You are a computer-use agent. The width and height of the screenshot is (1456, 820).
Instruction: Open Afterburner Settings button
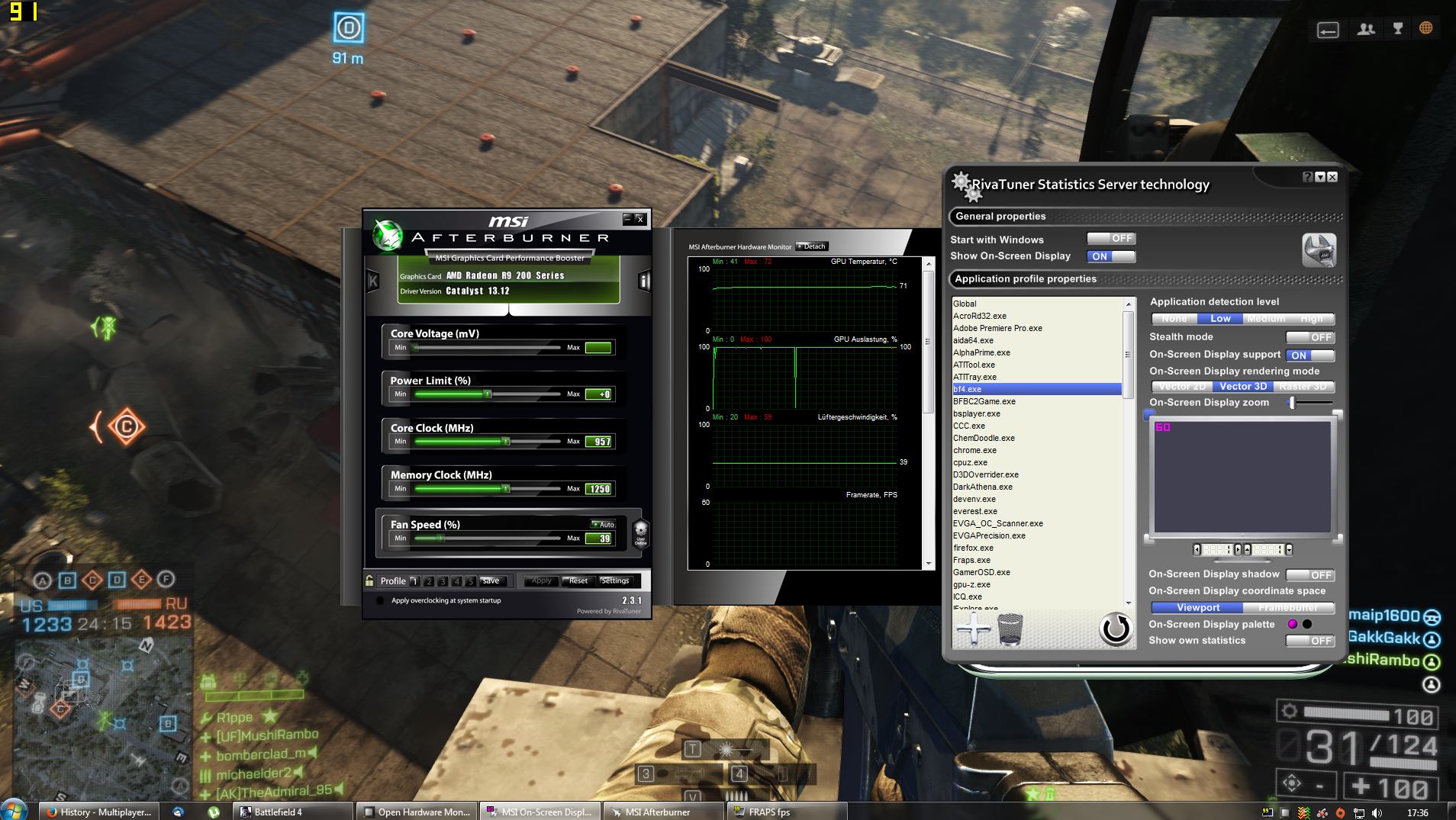point(614,581)
